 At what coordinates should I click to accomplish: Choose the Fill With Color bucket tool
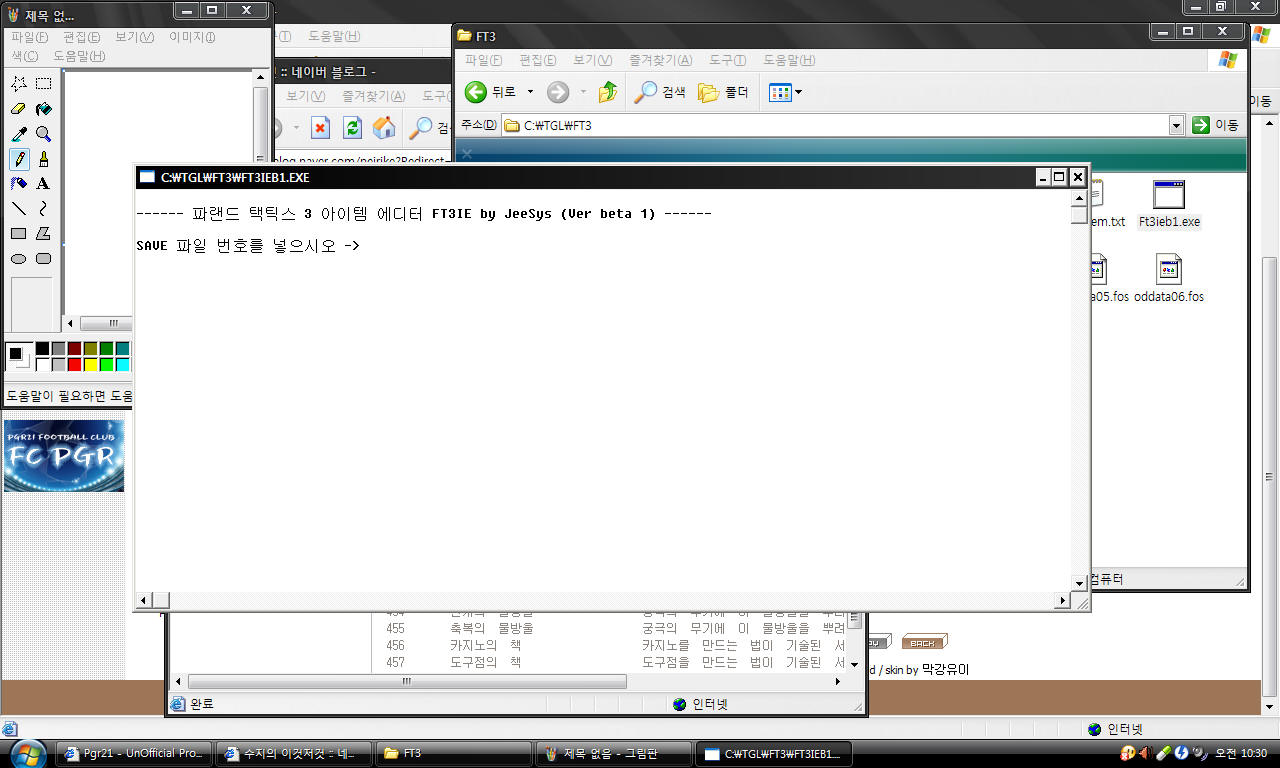click(44, 109)
